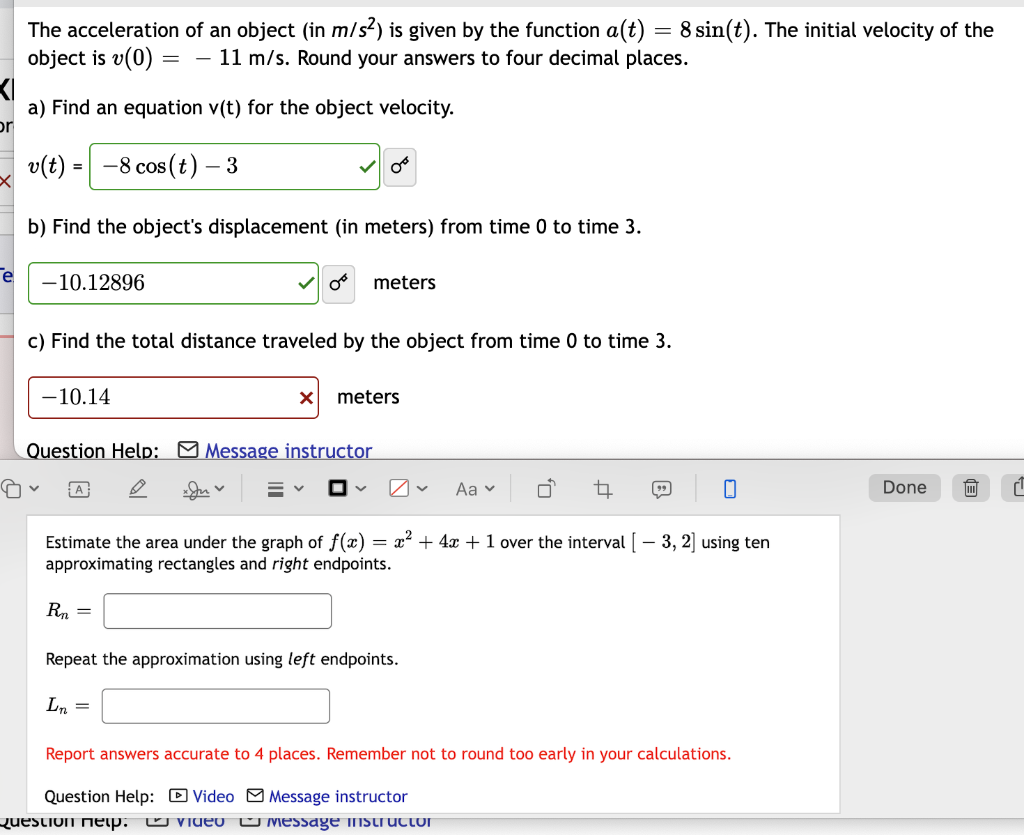The image size is (1024, 835).
Task: Click the video play icon beside Video
Action: click(x=178, y=796)
